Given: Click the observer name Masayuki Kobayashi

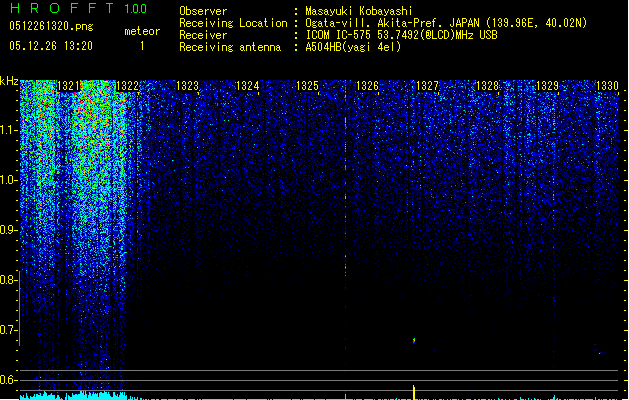Looking at the screenshot, I should (x=359, y=11).
